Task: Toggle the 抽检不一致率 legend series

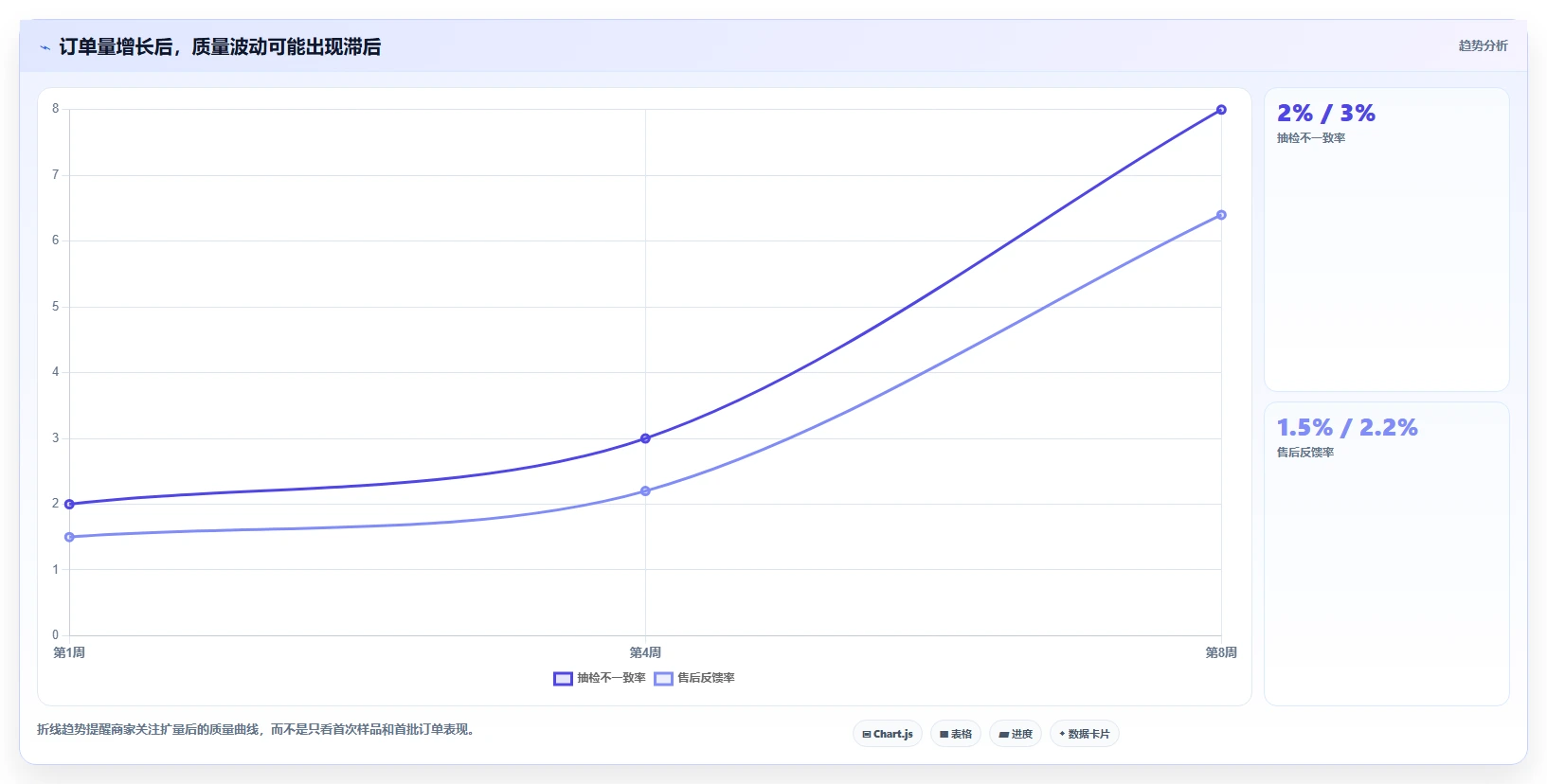Action: [600, 678]
